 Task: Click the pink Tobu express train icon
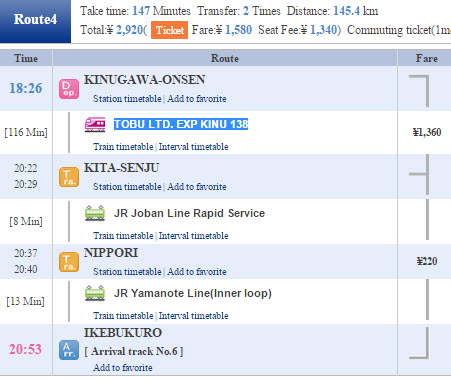(x=95, y=125)
